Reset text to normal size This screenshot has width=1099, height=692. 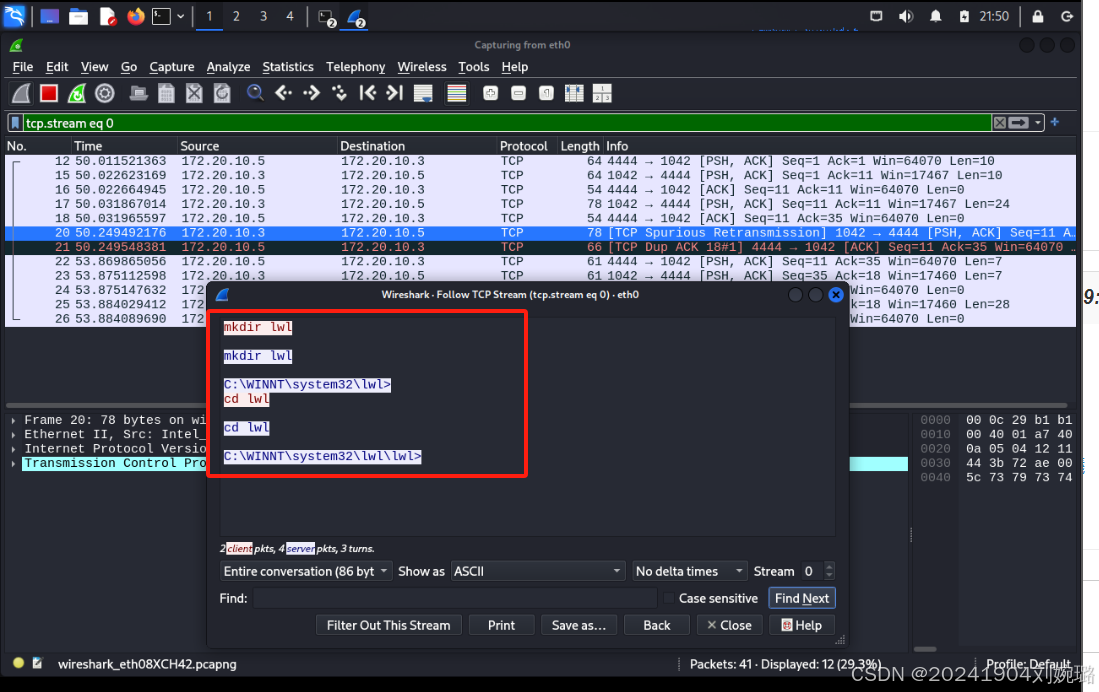click(546, 93)
